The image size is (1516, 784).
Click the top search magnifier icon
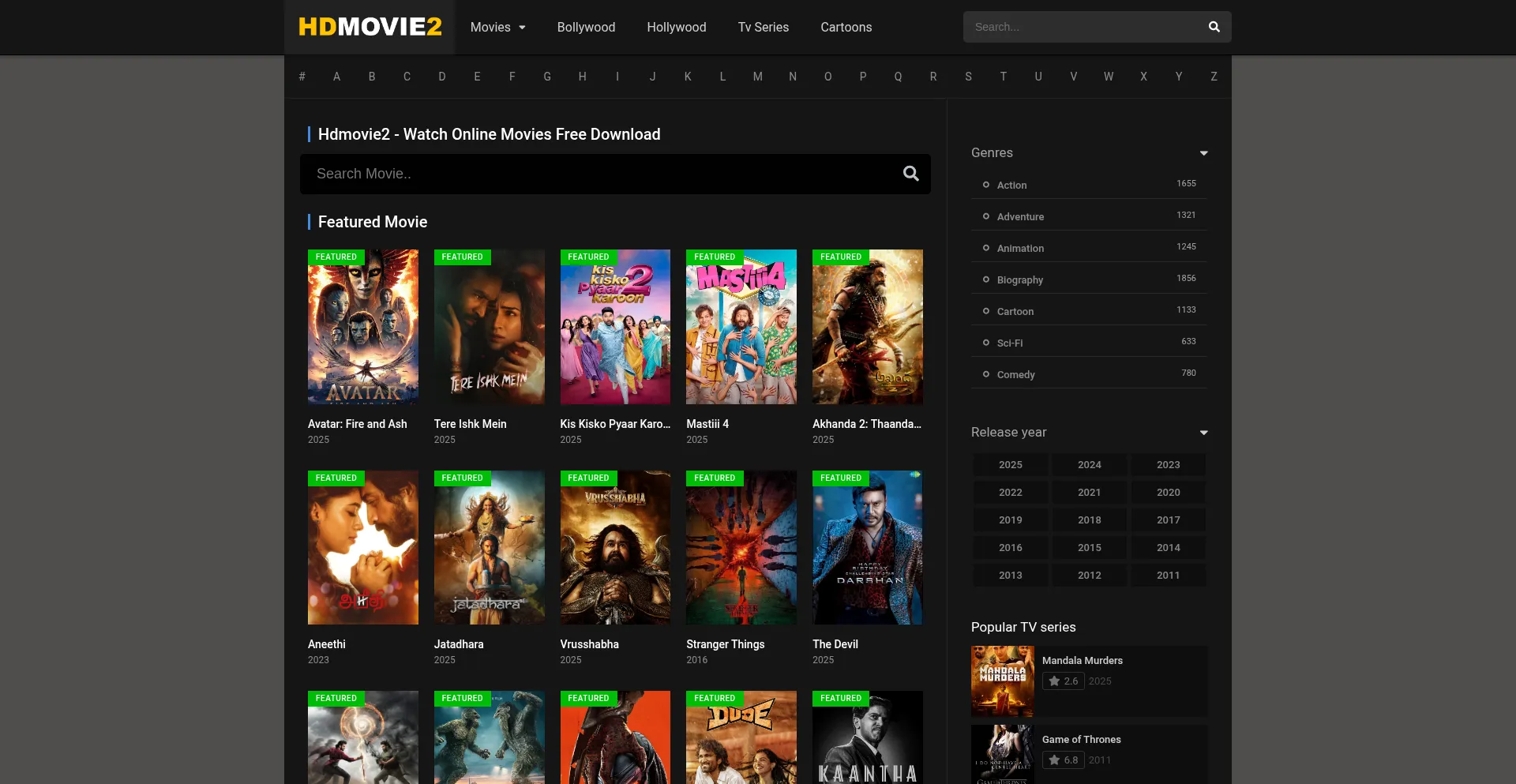point(1214,27)
